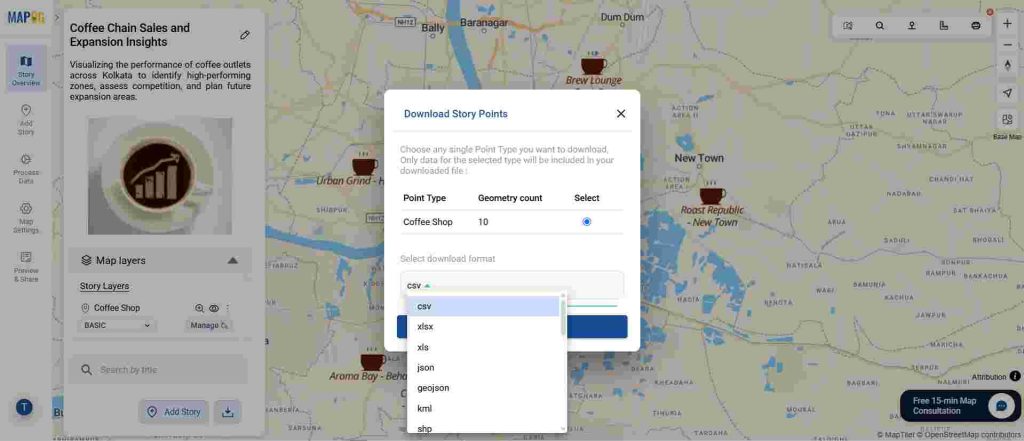The image size is (1024, 441).
Task: Choose shp from the format list
Action: click(483, 428)
